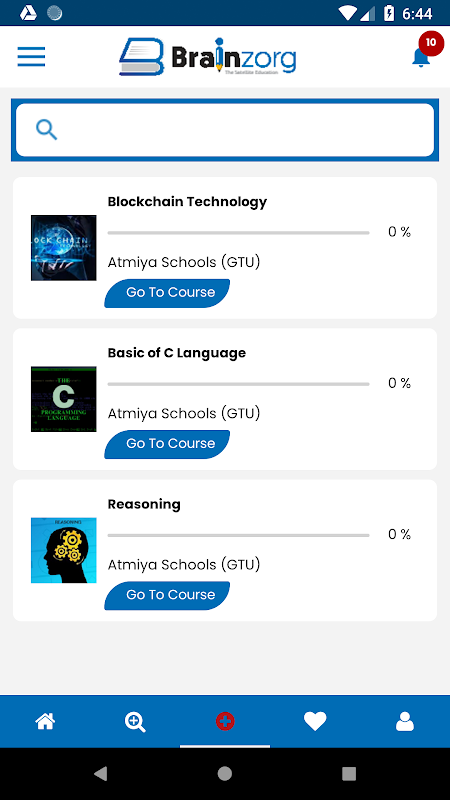Click the Brainzorg logo

(208, 56)
